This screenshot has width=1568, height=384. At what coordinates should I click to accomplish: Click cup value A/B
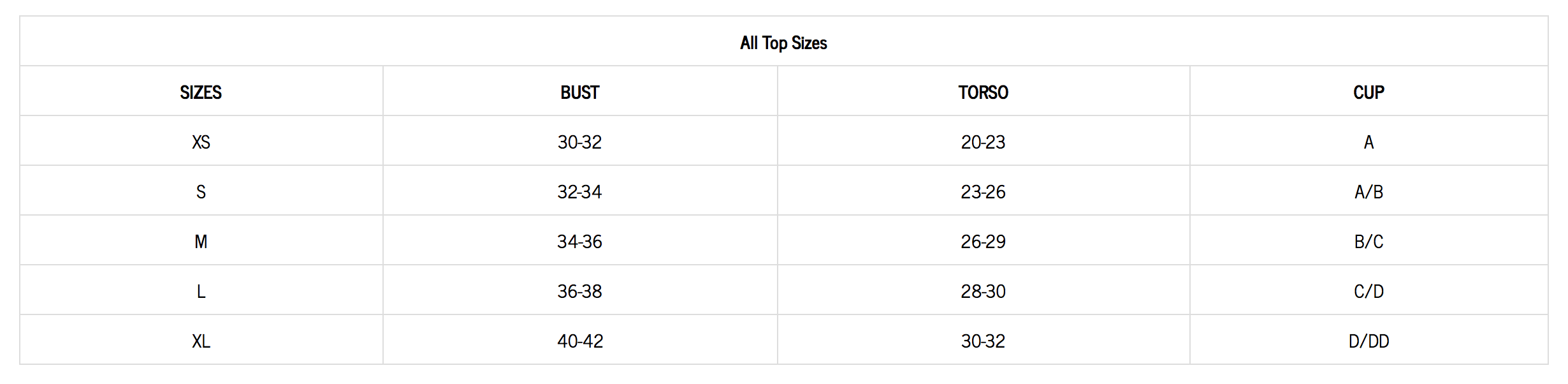tap(1368, 192)
